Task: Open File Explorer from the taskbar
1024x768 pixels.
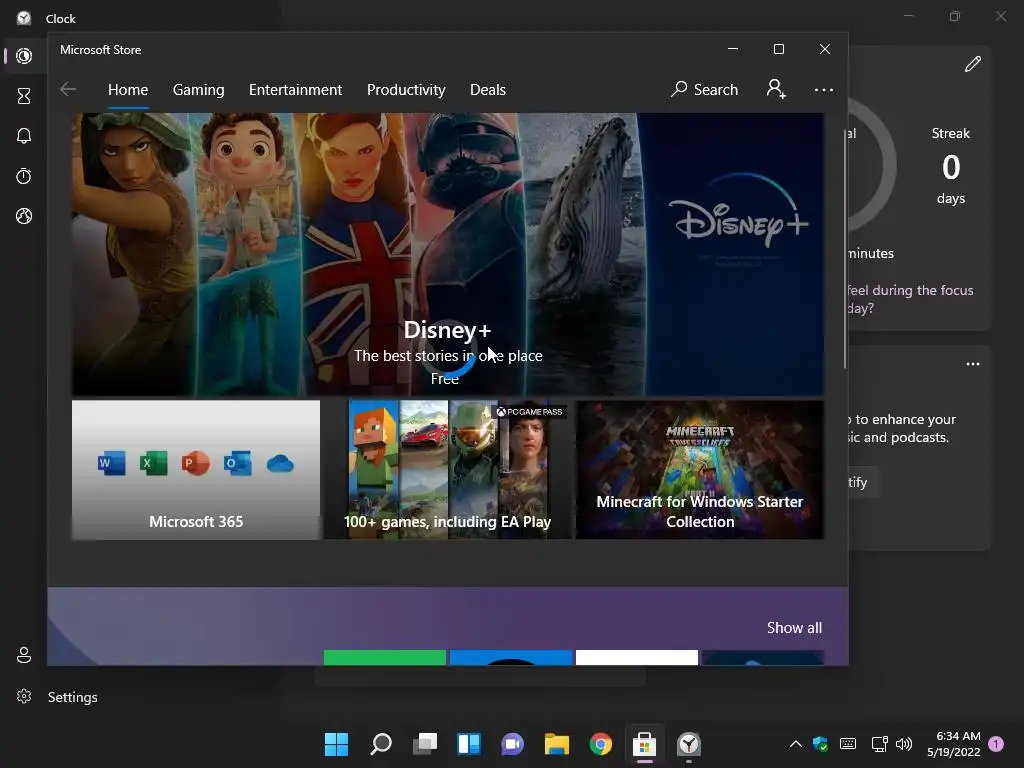Action: click(x=556, y=744)
